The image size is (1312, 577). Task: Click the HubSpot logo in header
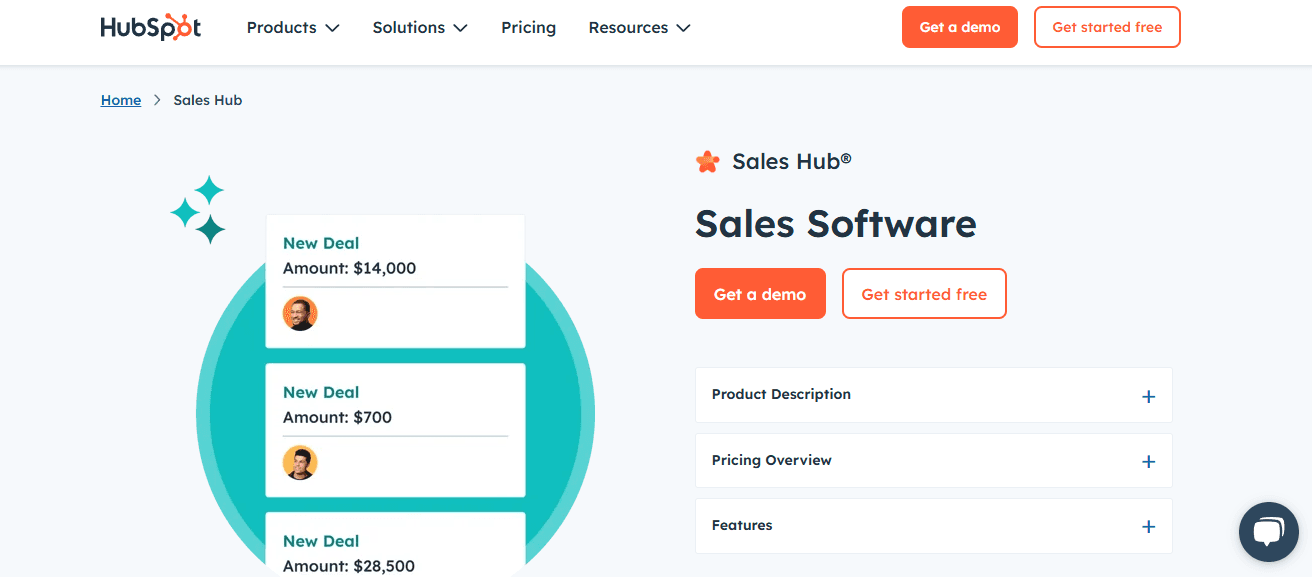pos(151,27)
